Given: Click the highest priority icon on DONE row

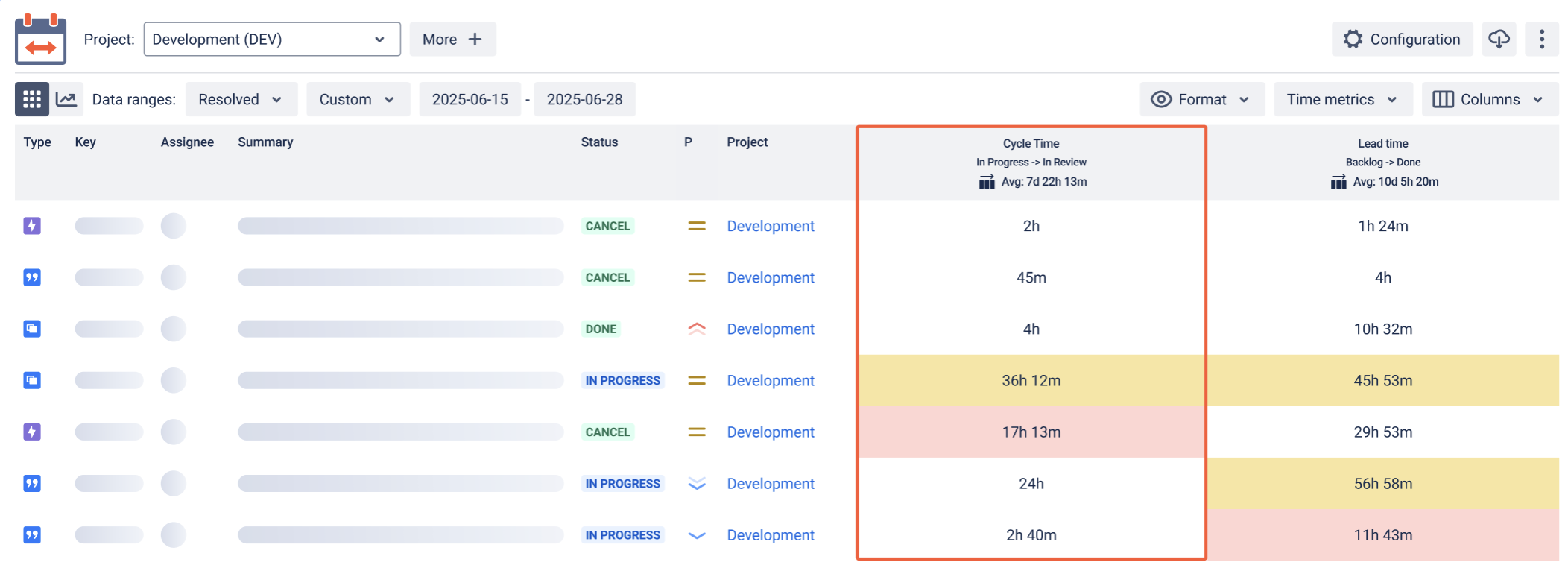Looking at the screenshot, I should click(x=697, y=329).
